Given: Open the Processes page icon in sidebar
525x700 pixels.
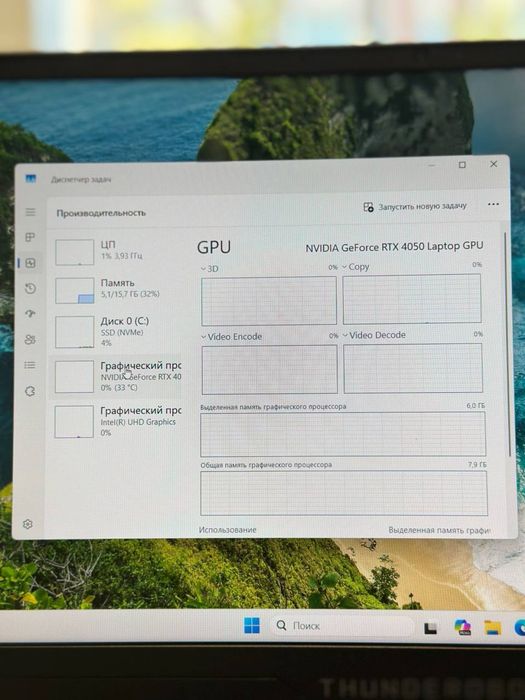Looking at the screenshot, I should [x=30, y=237].
